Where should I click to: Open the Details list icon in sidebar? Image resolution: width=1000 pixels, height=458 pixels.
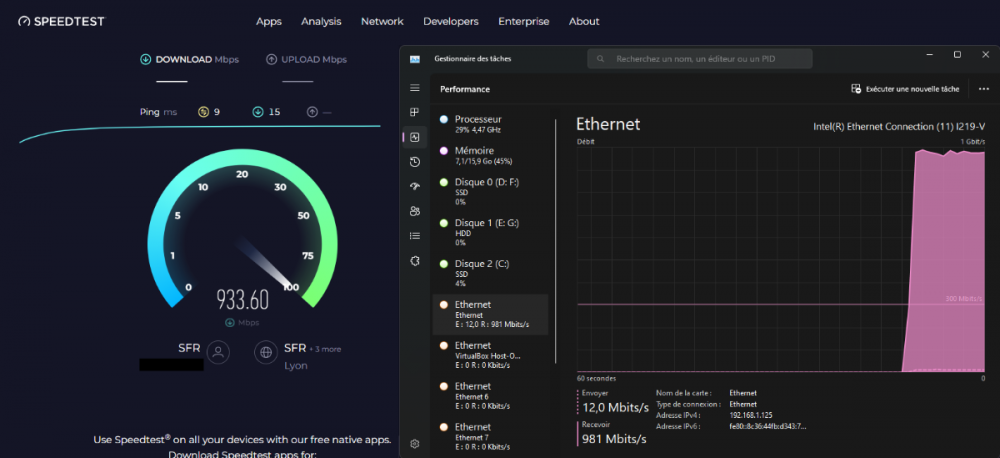[415, 236]
